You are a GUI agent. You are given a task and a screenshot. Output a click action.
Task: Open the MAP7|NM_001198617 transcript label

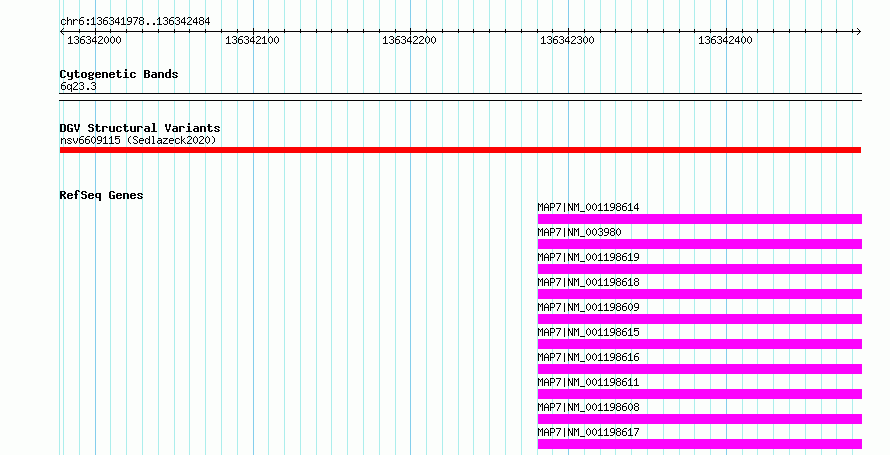tap(588, 432)
